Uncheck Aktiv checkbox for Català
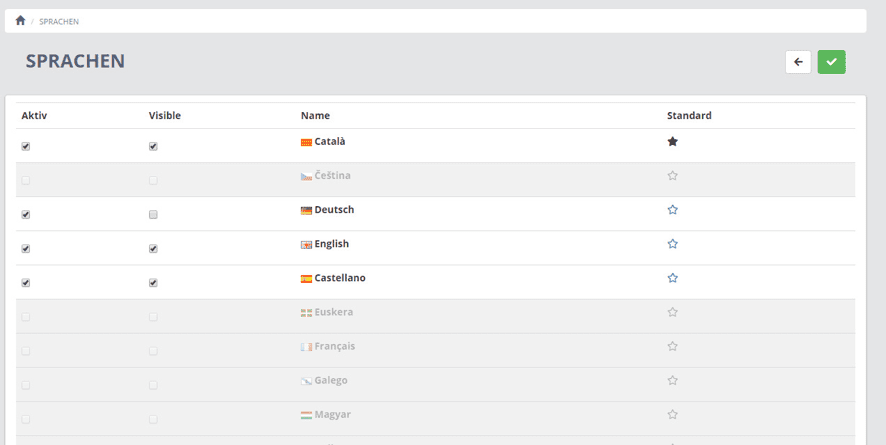Image resolution: width=886 pixels, height=445 pixels. click(25, 146)
